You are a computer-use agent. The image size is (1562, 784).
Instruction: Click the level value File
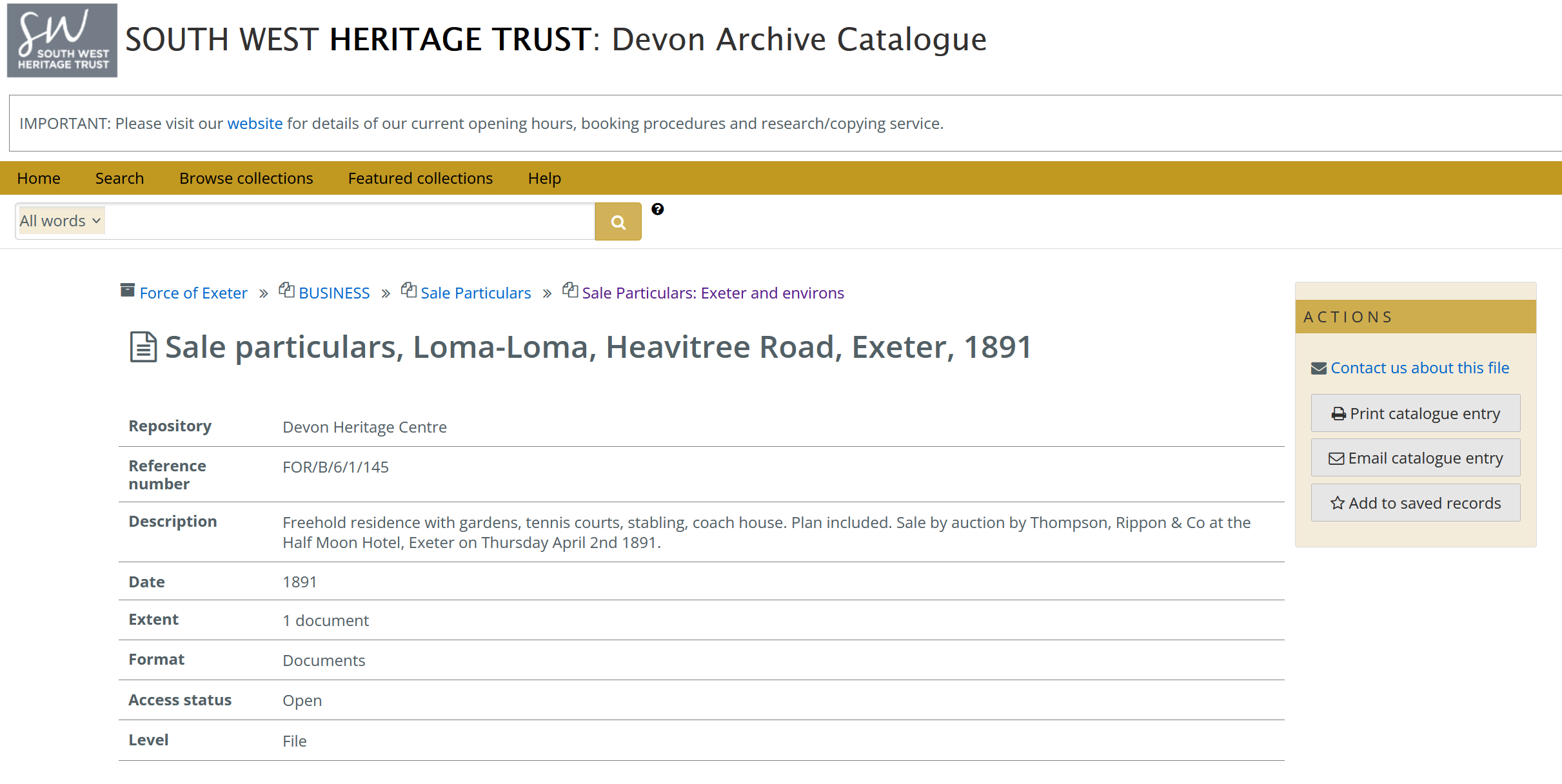click(295, 741)
